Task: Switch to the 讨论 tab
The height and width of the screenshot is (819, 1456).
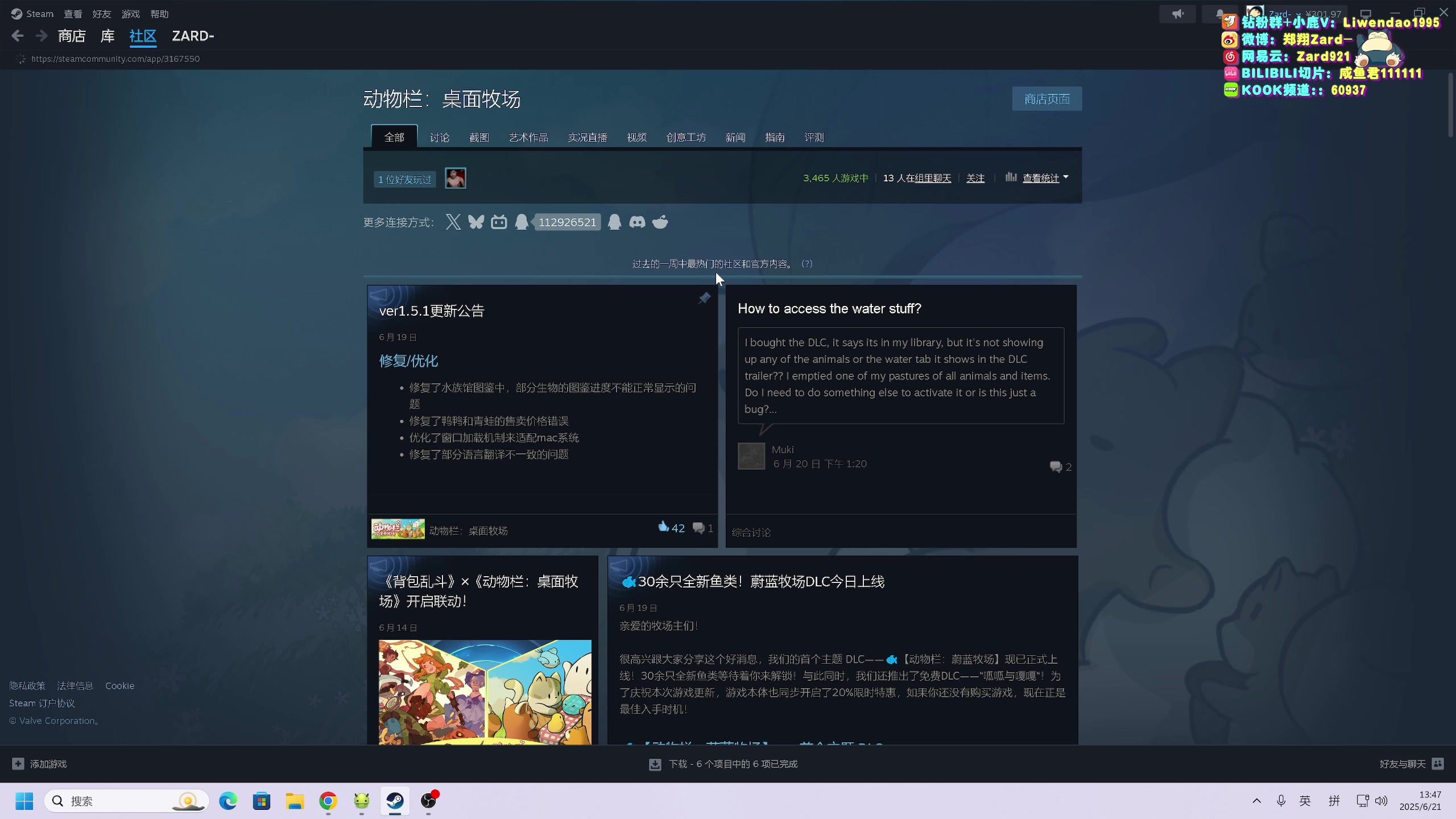Action: pyautogui.click(x=440, y=137)
